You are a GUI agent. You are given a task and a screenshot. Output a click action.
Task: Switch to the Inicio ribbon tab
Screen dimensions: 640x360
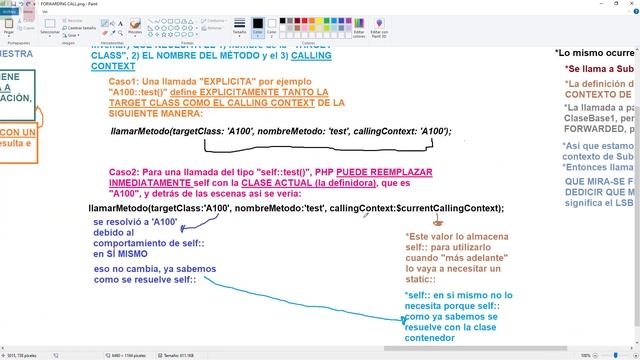(28, 11)
